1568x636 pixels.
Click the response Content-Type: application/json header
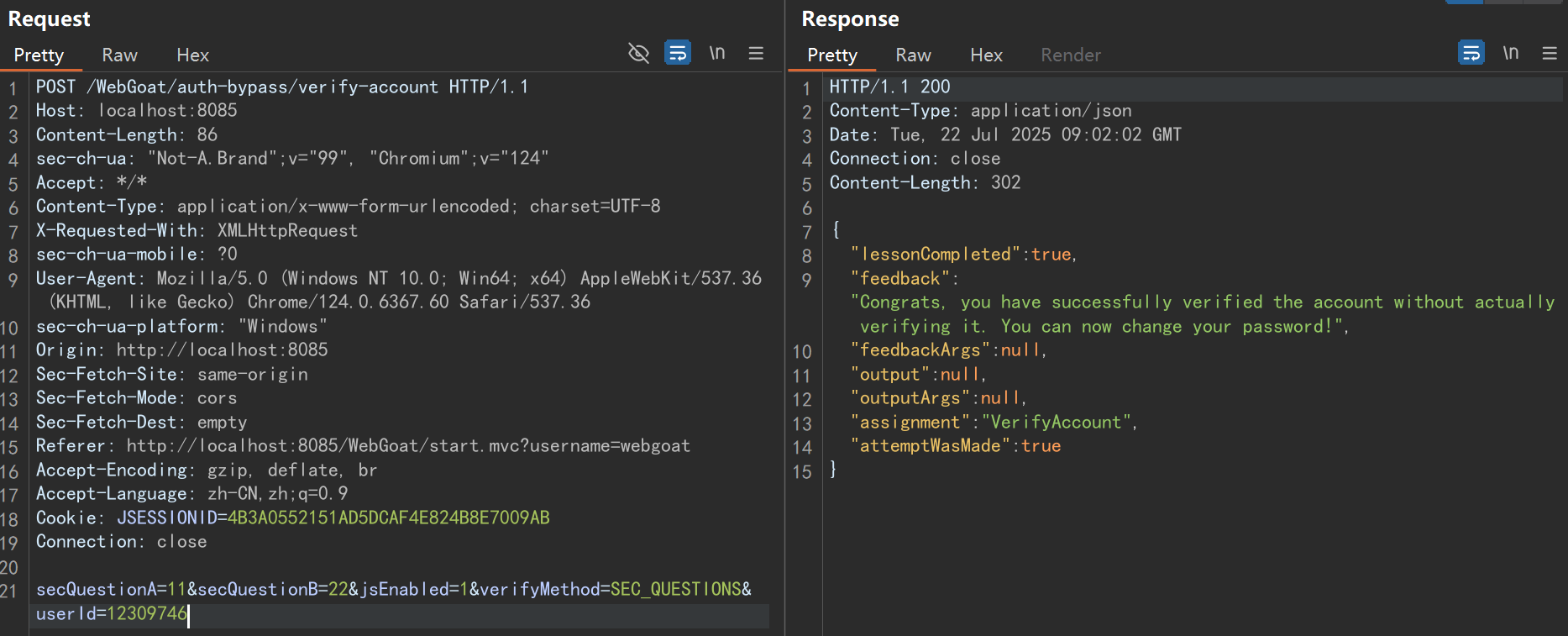980,110
